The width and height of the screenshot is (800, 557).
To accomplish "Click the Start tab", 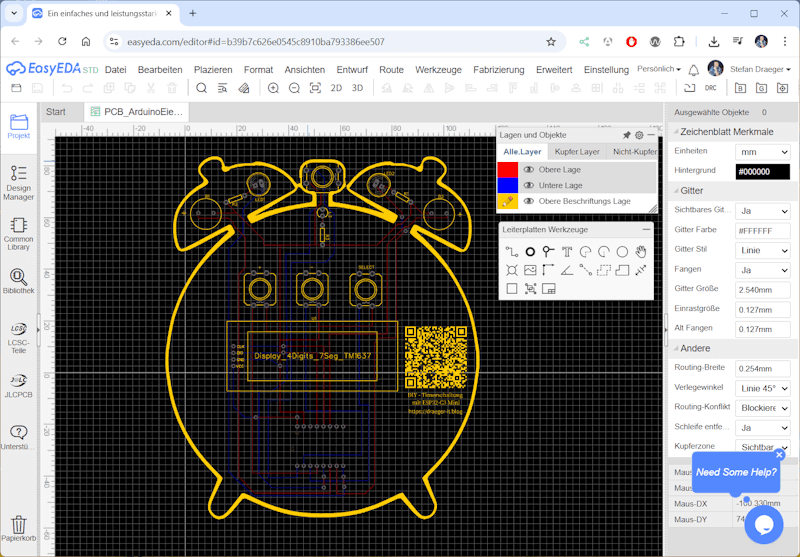I will (56, 112).
